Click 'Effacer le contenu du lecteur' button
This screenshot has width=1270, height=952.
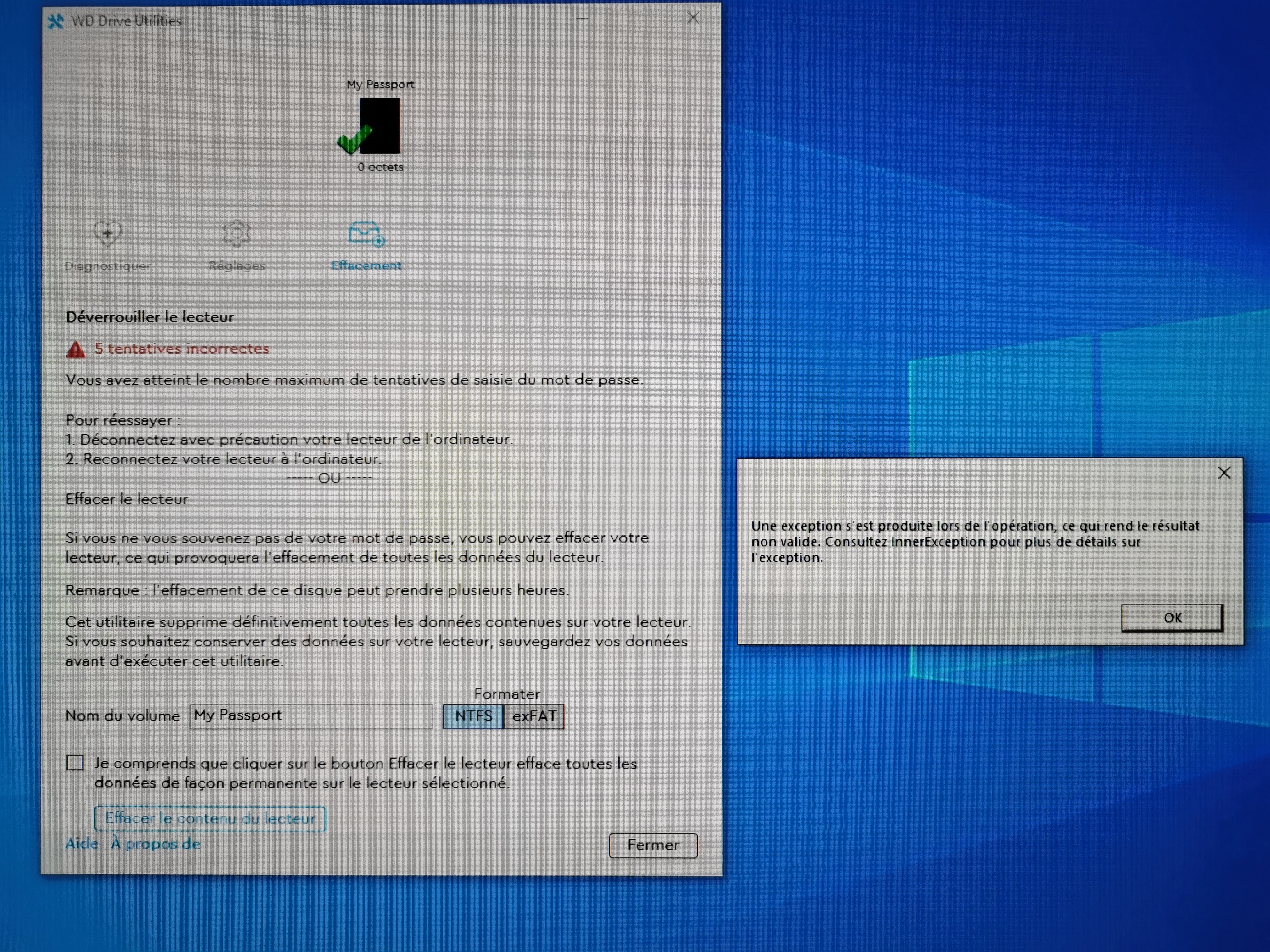[x=210, y=818]
